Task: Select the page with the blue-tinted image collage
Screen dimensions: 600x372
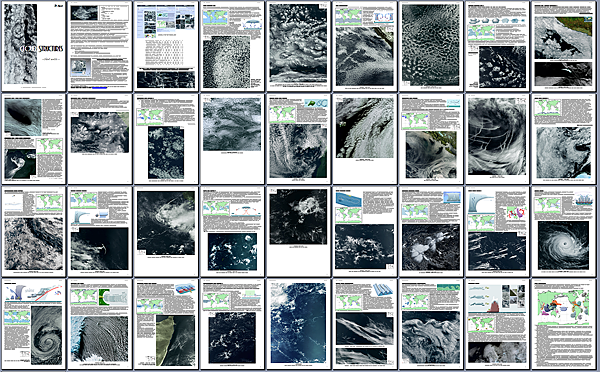Action: coord(166,46)
